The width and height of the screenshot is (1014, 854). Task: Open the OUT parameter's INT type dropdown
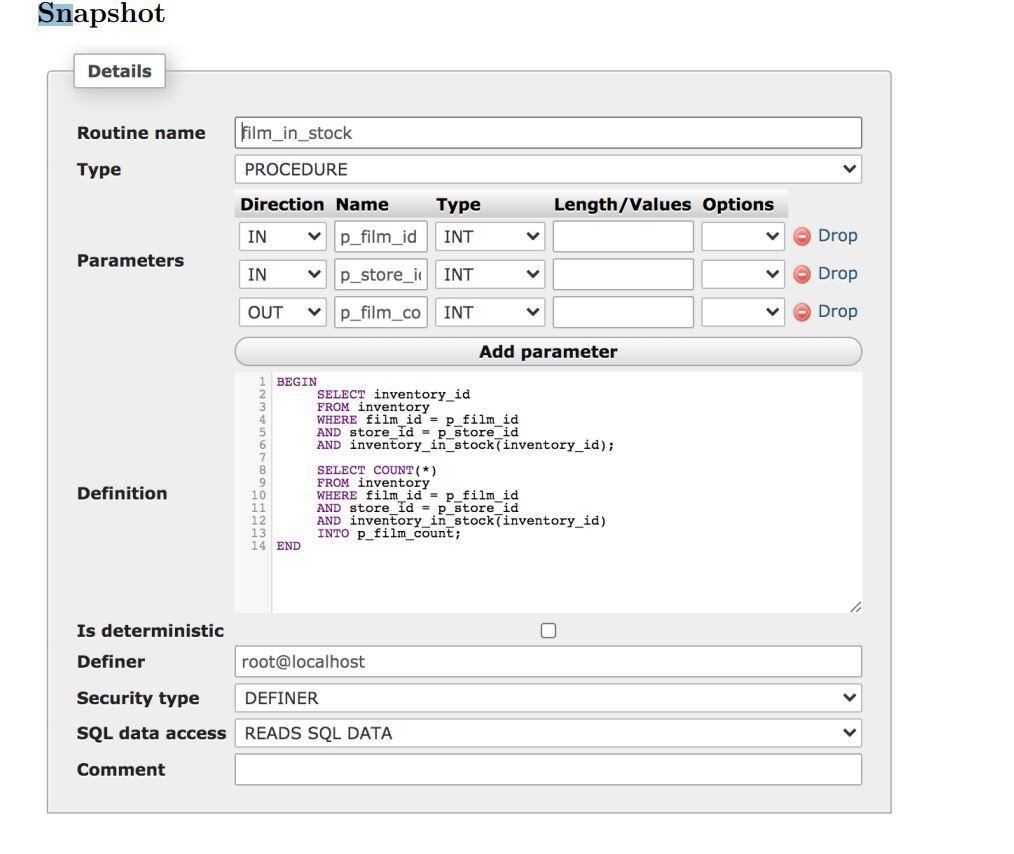pyautogui.click(x=489, y=311)
